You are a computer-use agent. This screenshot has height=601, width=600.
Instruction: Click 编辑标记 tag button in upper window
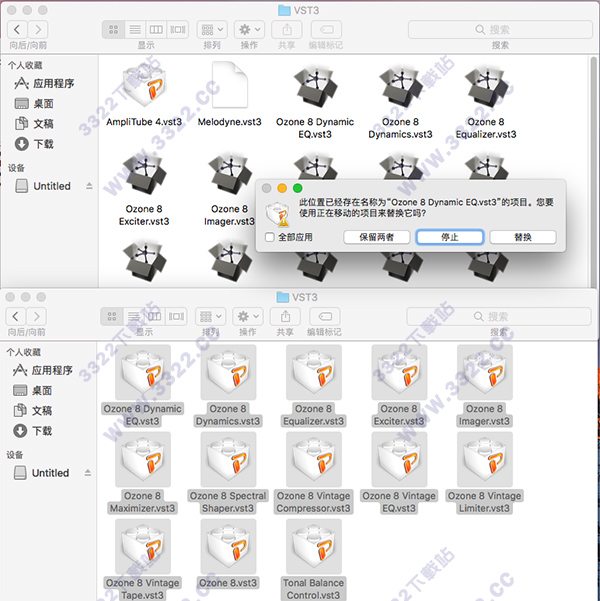click(327, 30)
